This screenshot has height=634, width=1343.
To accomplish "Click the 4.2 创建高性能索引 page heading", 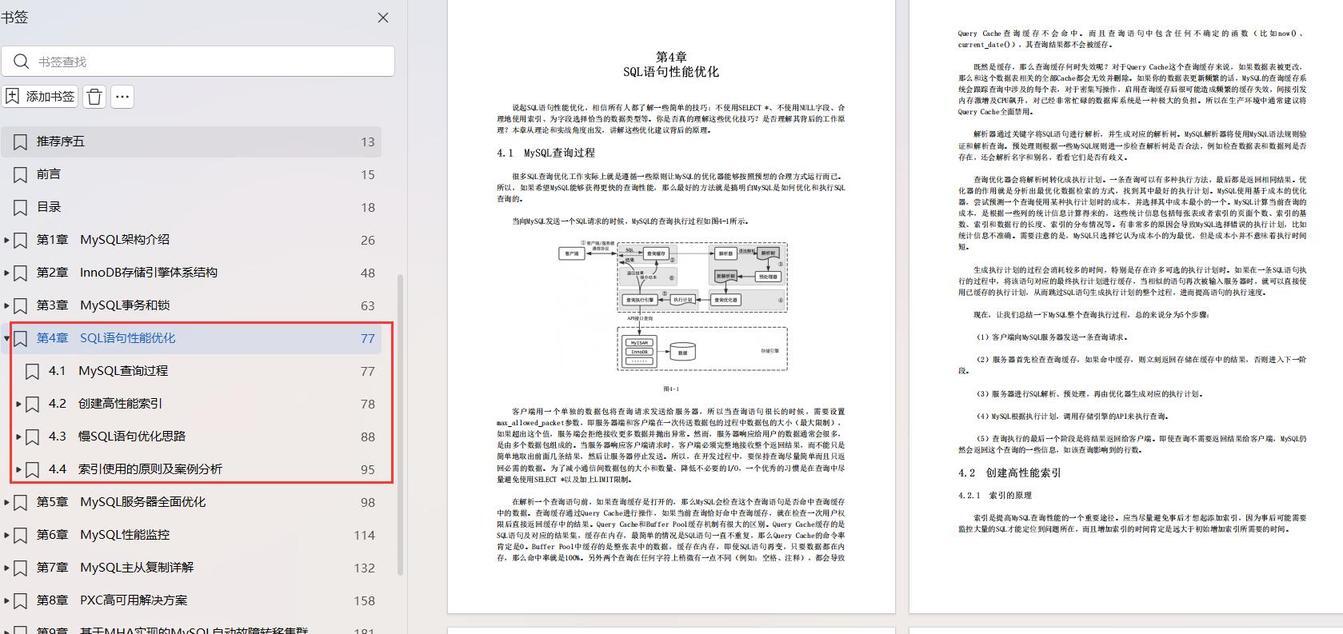I will pyautogui.click(x=1009, y=473).
